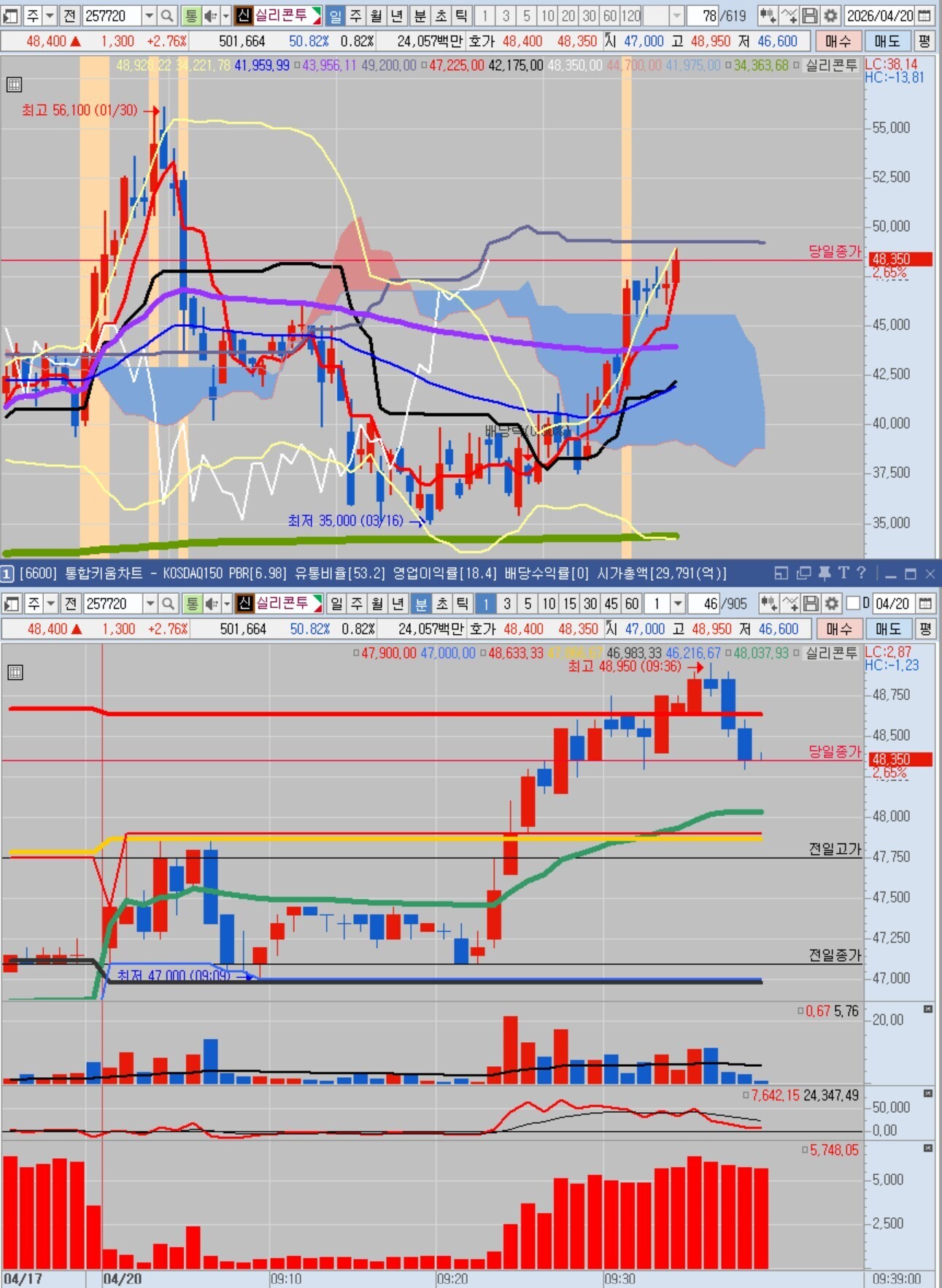
Task: Switch upper chart to 주 (weekly) period
Action: [355, 15]
